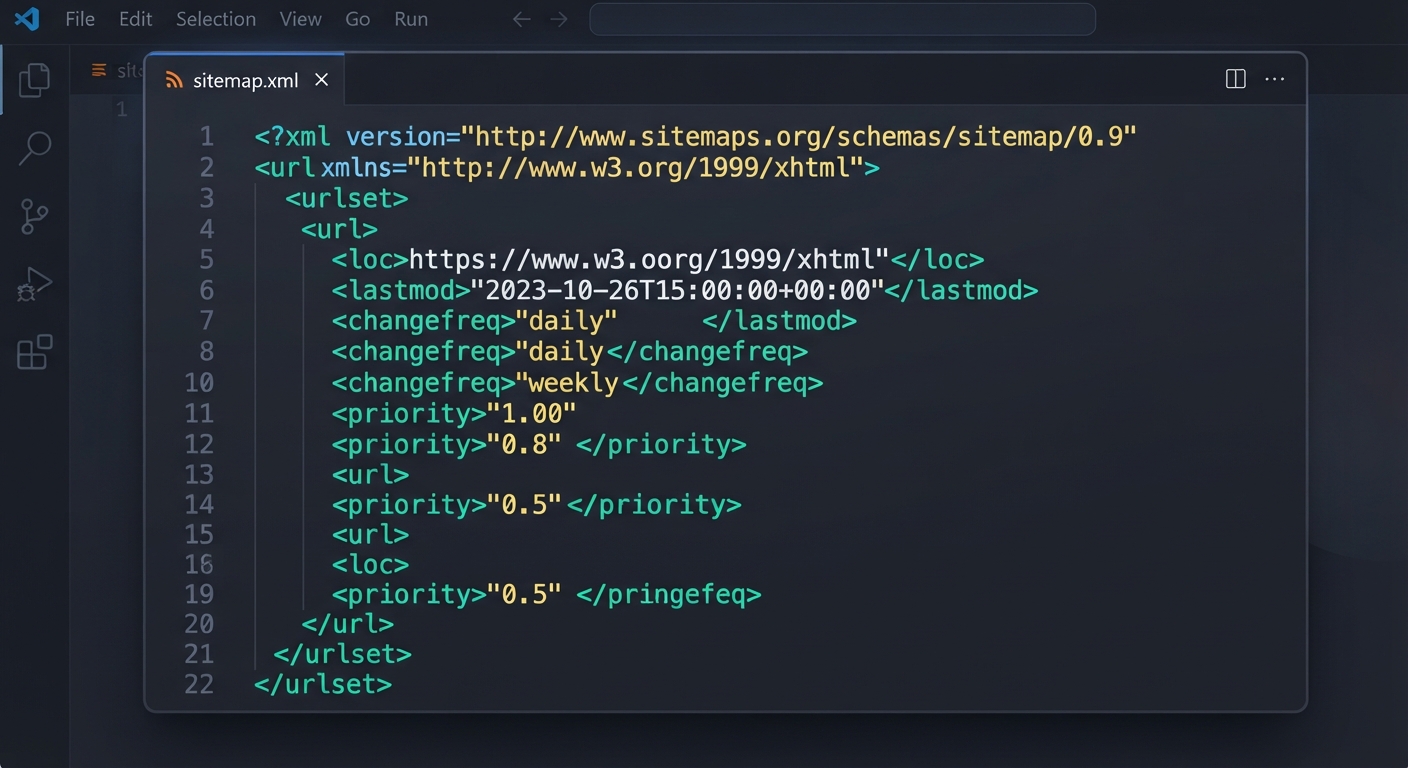Click the </pringefeq> closing tag
1408x768 pixels.
[x=669, y=595]
